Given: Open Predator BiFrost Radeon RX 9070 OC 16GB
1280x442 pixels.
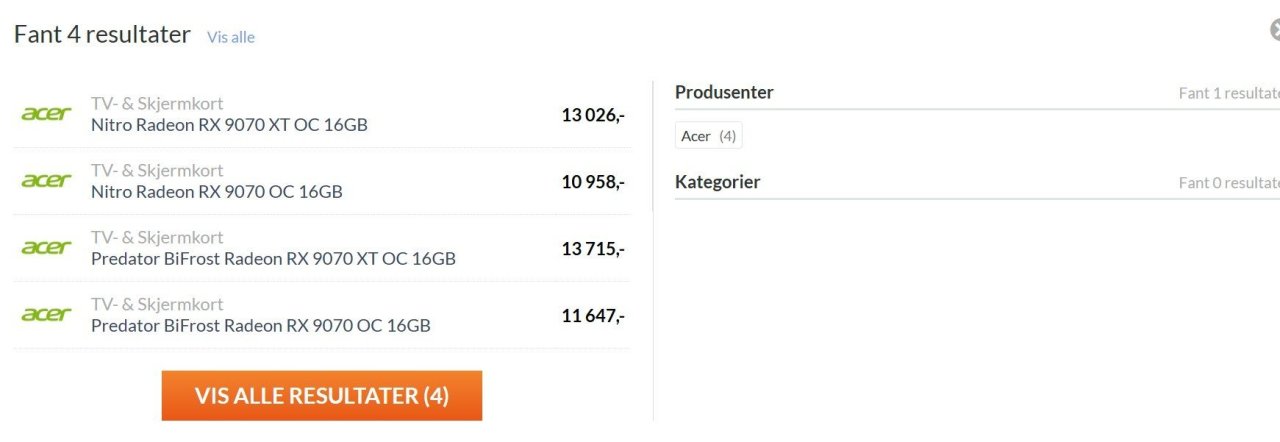Looking at the screenshot, I should click(260, 326).
